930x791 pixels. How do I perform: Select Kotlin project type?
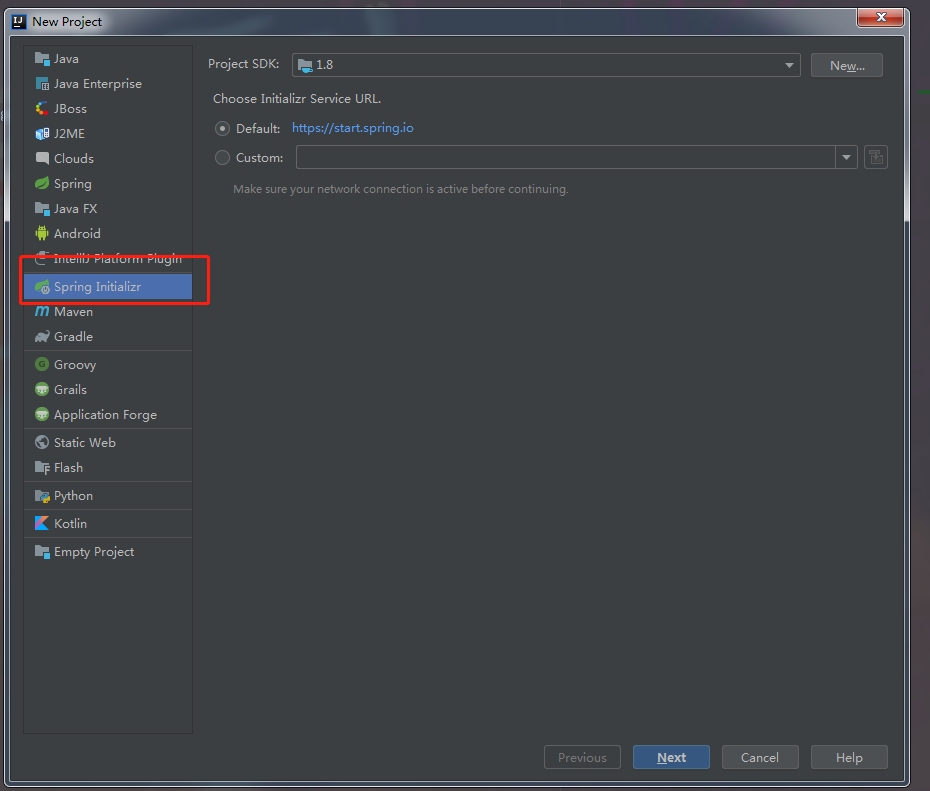tap(108, 523)
